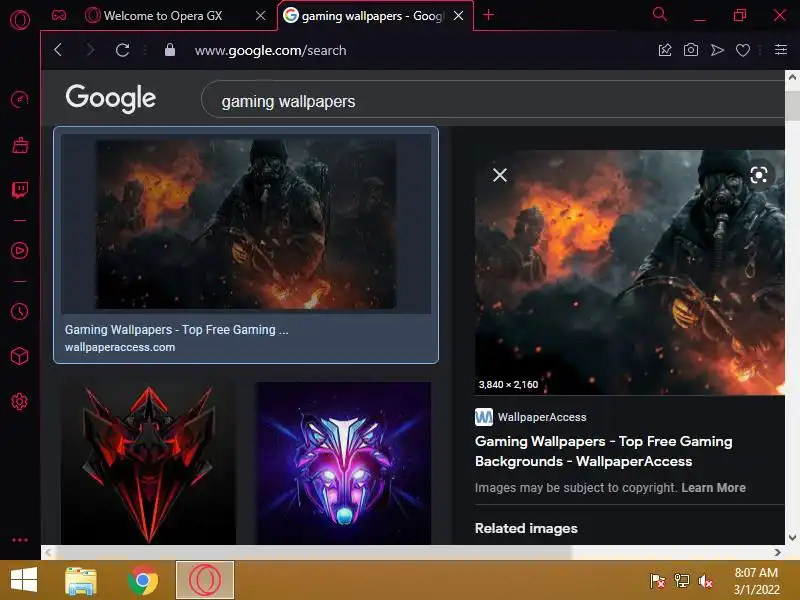Open sidebar setup three dots
The image size is (800, 600).
[x=19, y=540]
